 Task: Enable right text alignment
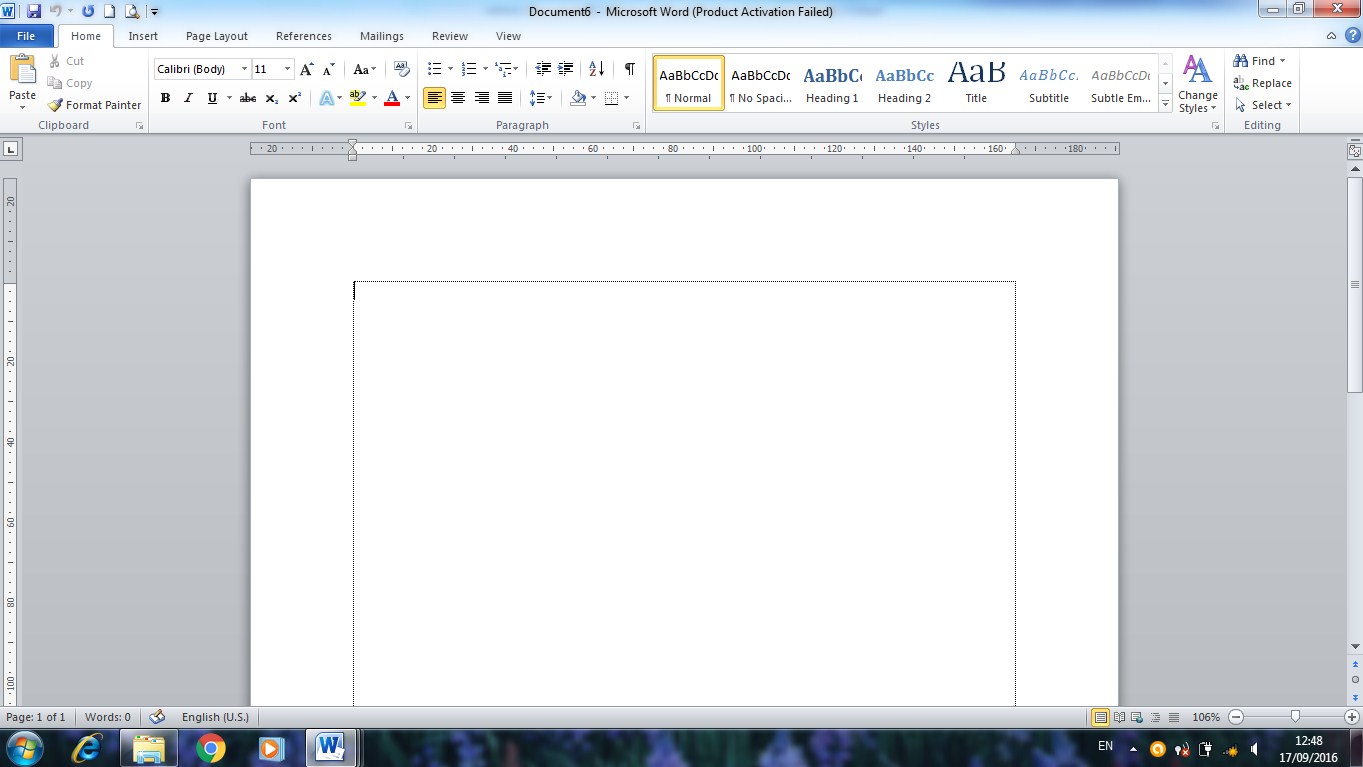coord(481,98)
